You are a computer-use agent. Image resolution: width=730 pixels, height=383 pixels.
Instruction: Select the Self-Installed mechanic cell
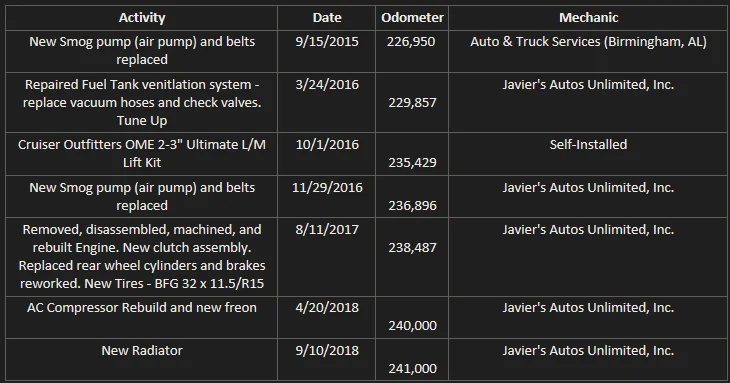[x=588, y=144]
